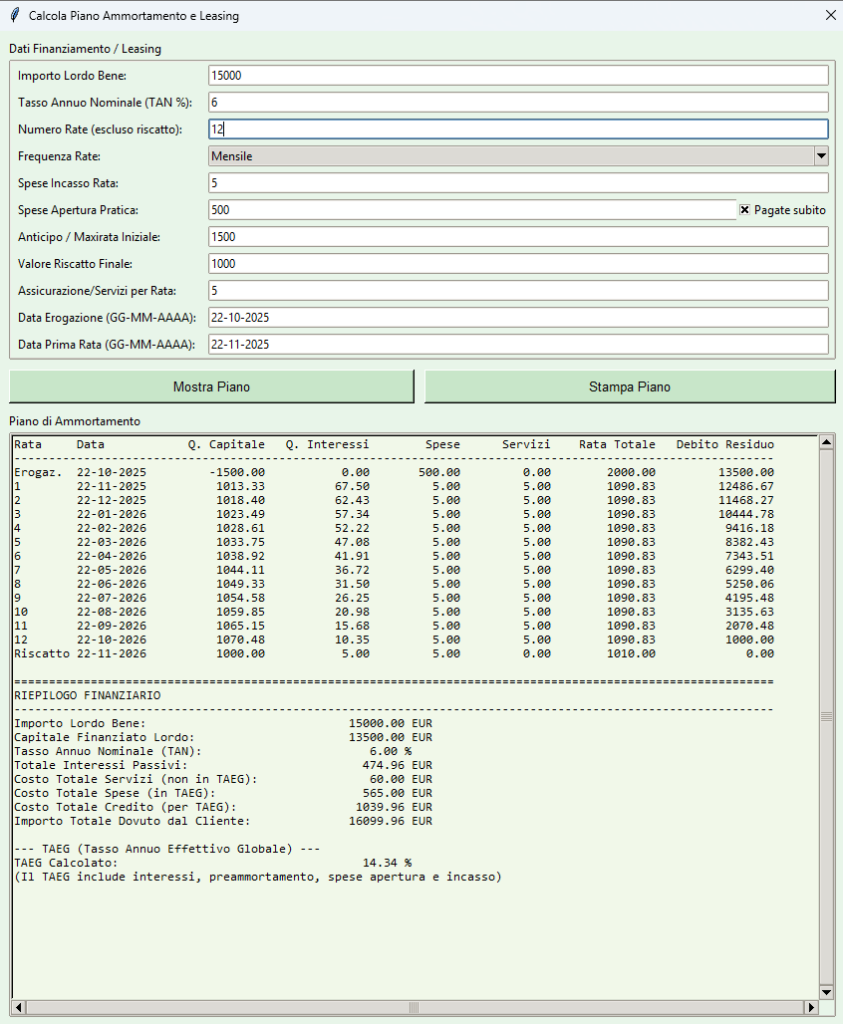The image size is (843, 1024).
Task: Click the horizontal scrollbar right arrow
Action: pos(810,1006)
